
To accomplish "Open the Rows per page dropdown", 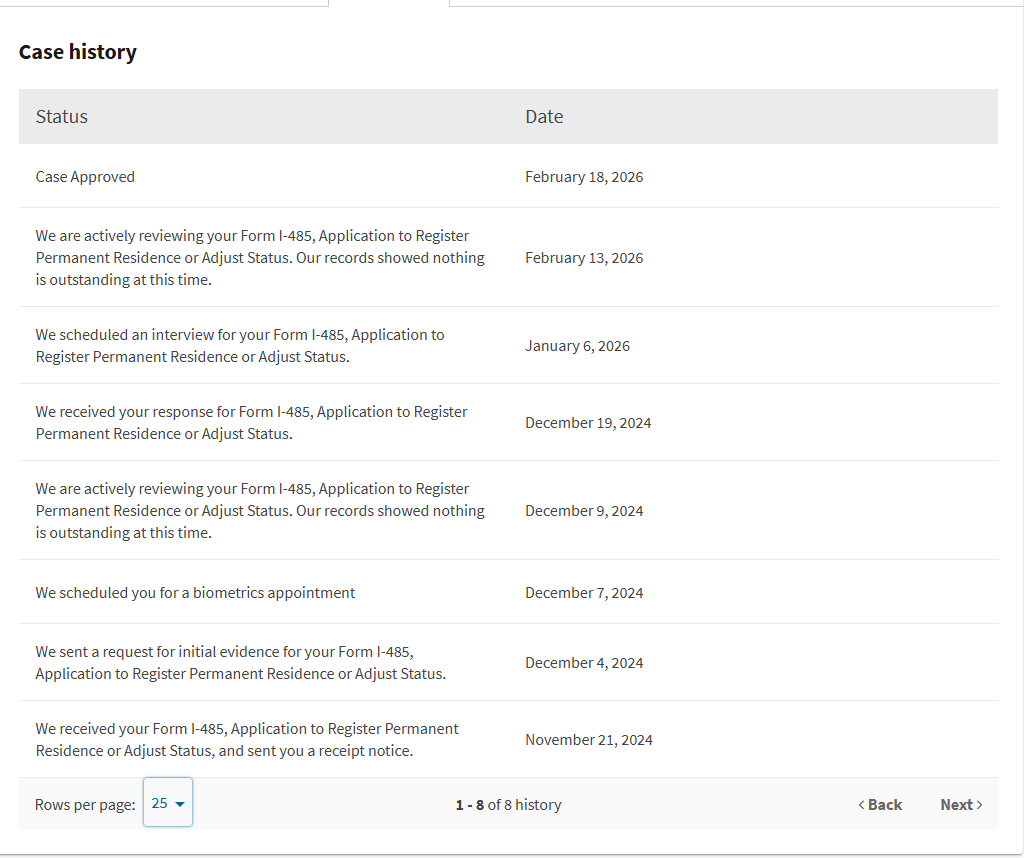I will (x=168, y=803).
